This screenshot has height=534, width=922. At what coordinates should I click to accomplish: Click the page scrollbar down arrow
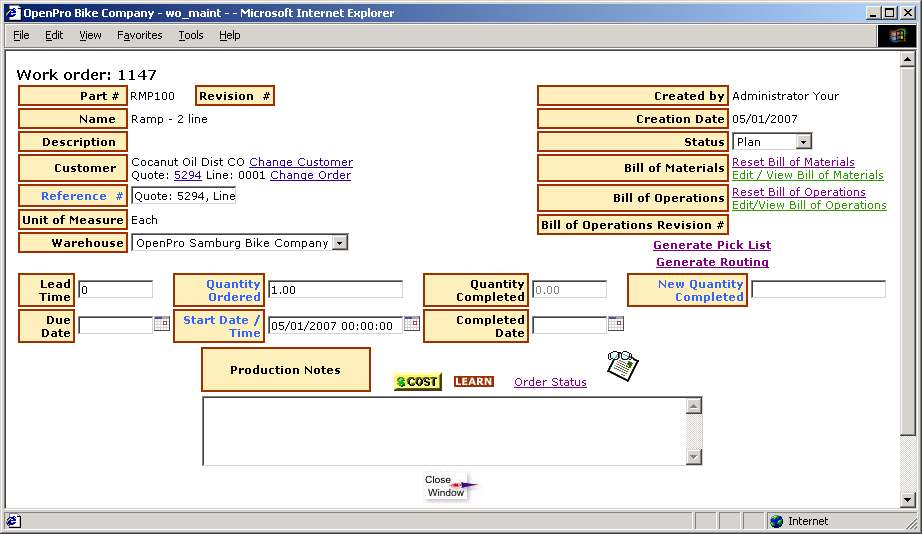[907, 499]
